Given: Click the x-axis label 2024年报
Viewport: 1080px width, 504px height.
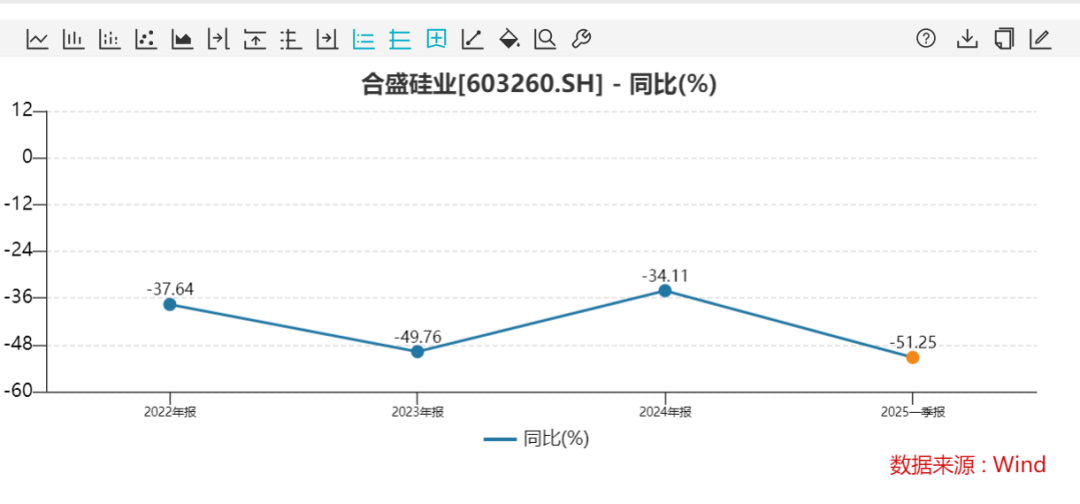Looking at the screenshot, I should coord(665,412).
